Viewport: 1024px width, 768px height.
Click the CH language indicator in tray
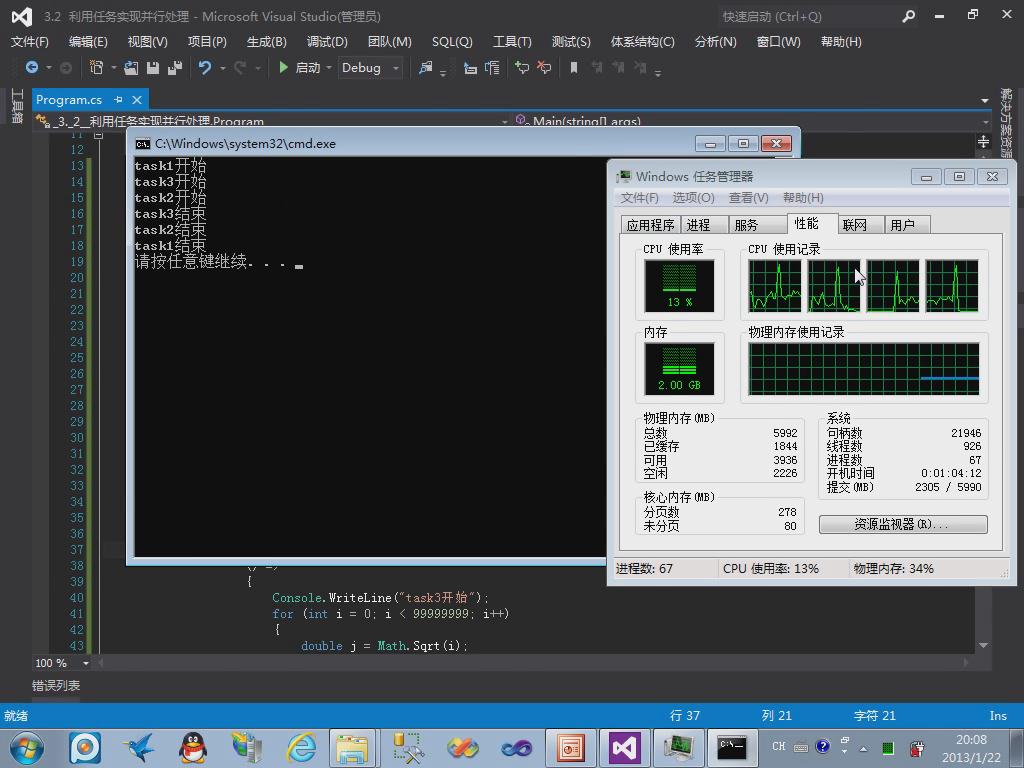[x=778, y=746]
